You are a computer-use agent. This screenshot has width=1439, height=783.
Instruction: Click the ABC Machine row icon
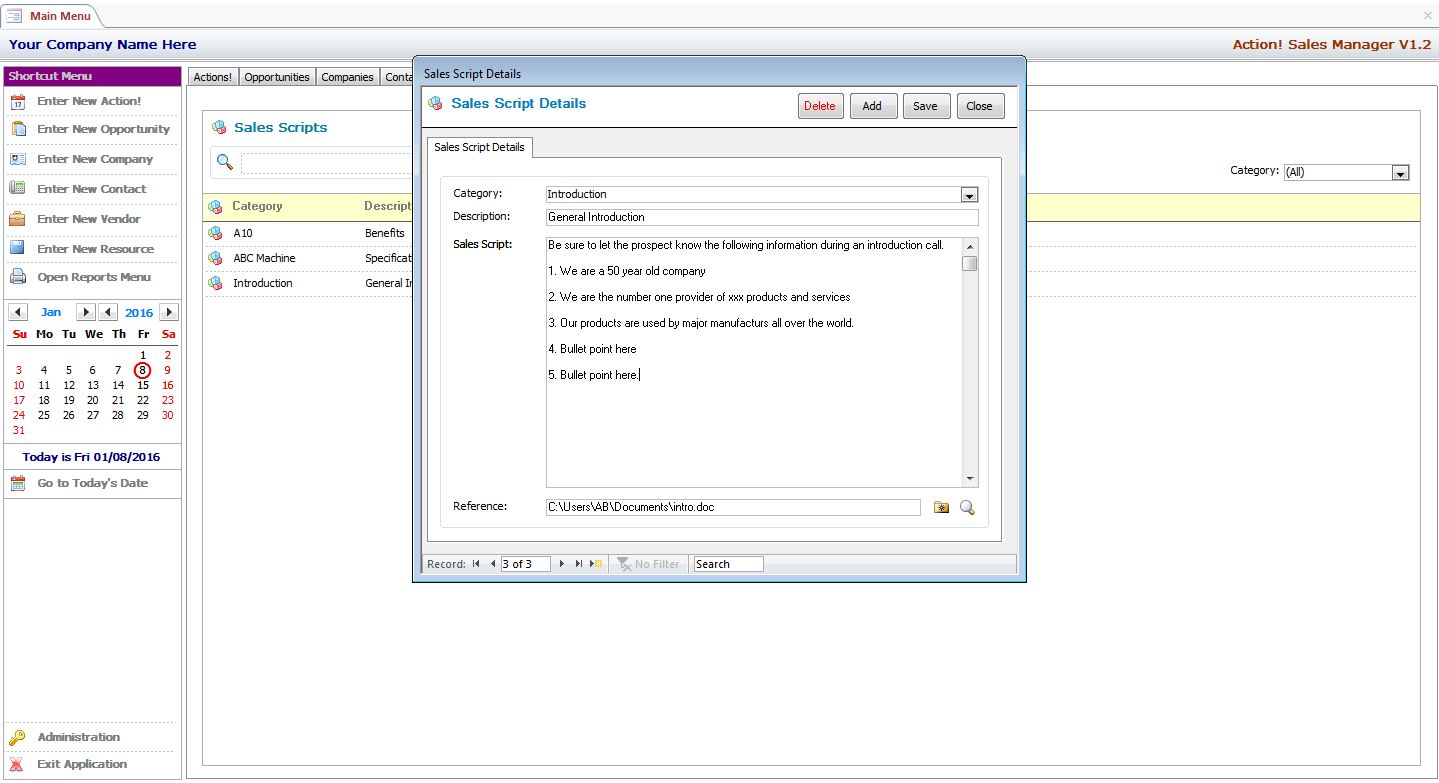[x=215, y=258]
